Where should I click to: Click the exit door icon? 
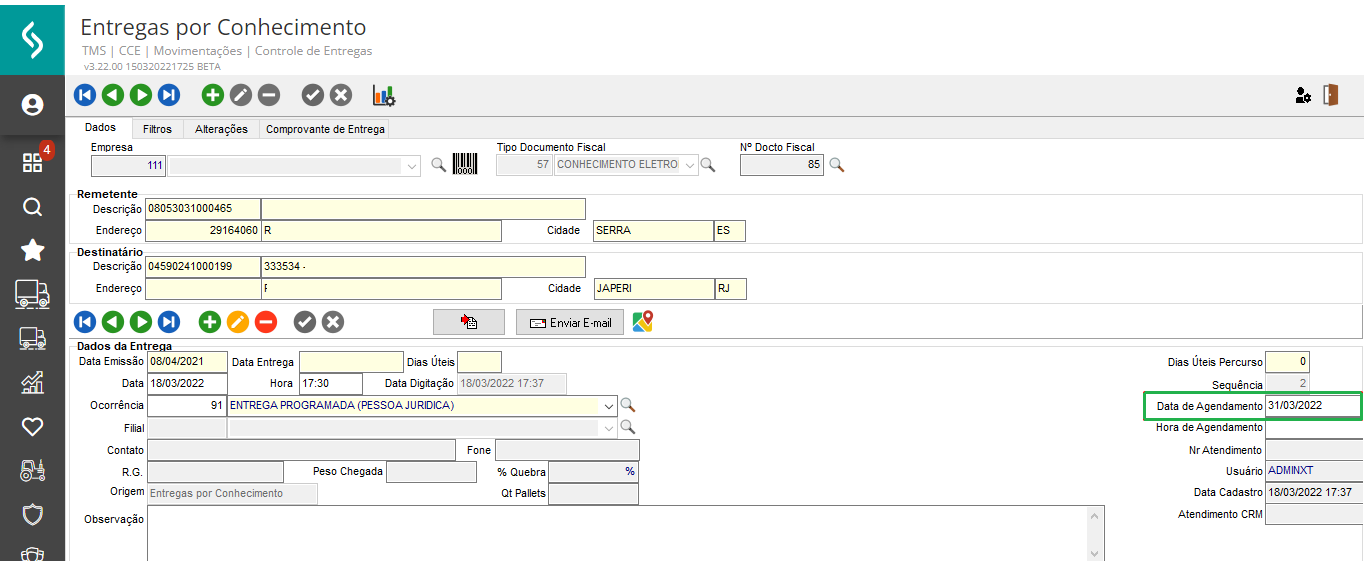(1330, 95)
